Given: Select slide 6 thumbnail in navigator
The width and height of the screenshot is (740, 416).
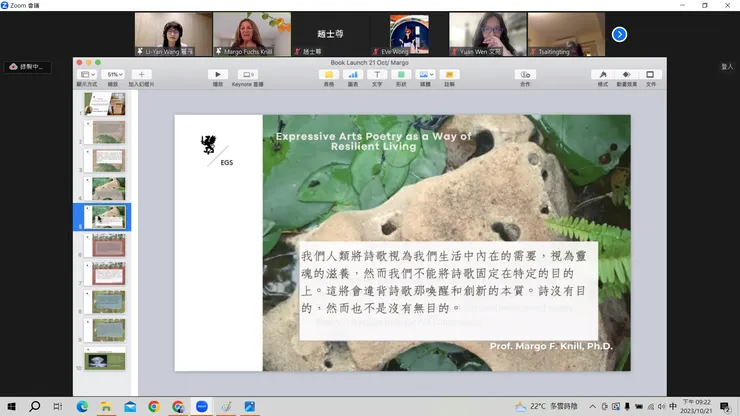Looking at the screenshot, I should [105, 246].
